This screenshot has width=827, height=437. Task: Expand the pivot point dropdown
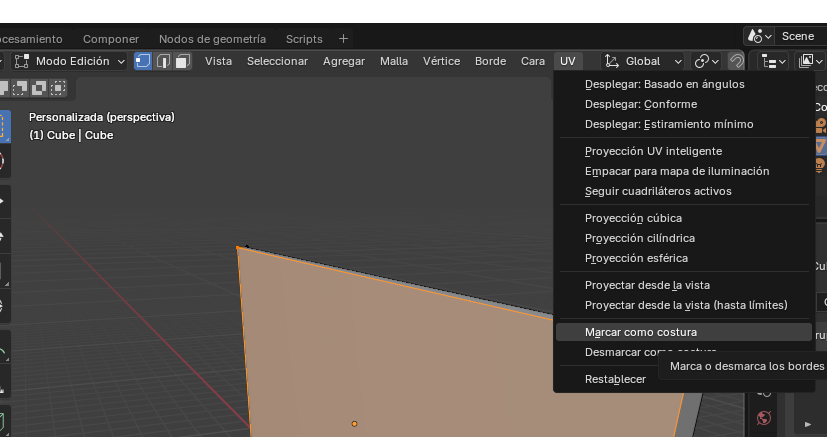707,61
